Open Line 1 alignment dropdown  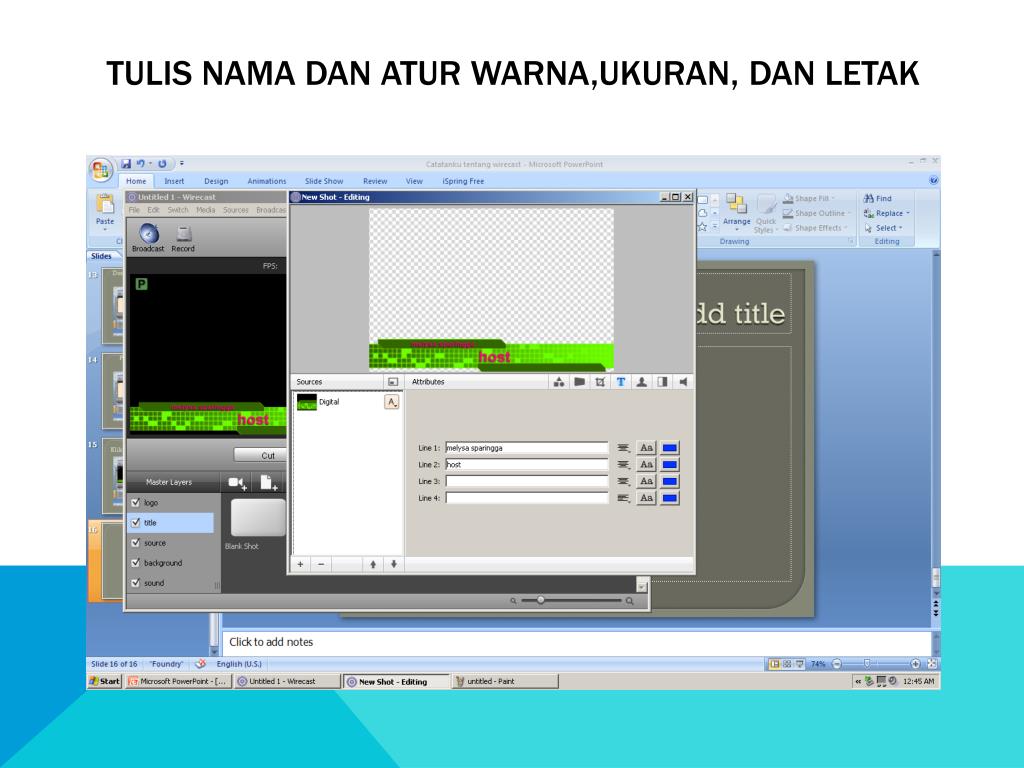[624, 448]
